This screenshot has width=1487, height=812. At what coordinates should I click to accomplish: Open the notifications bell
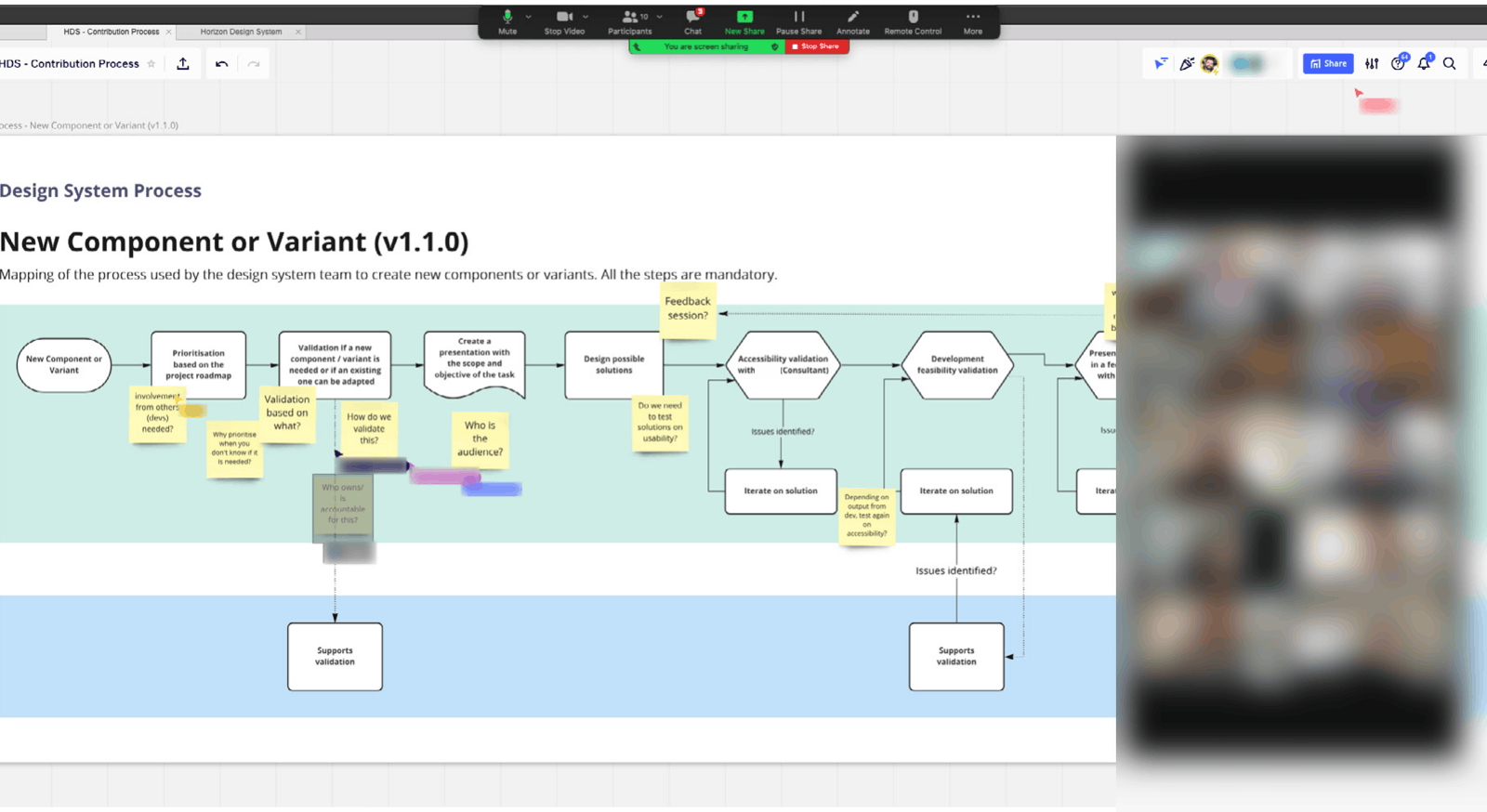tap(1424, 63)
